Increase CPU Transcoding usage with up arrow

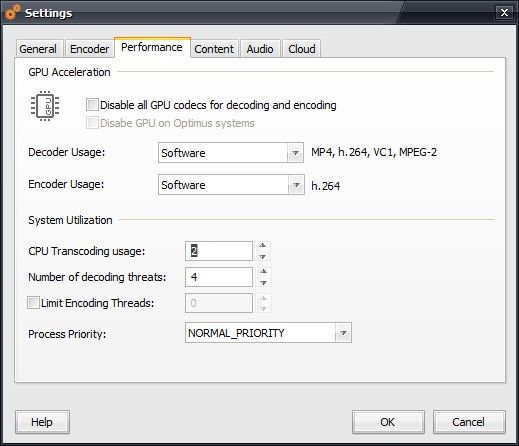[x=263, y=245]
